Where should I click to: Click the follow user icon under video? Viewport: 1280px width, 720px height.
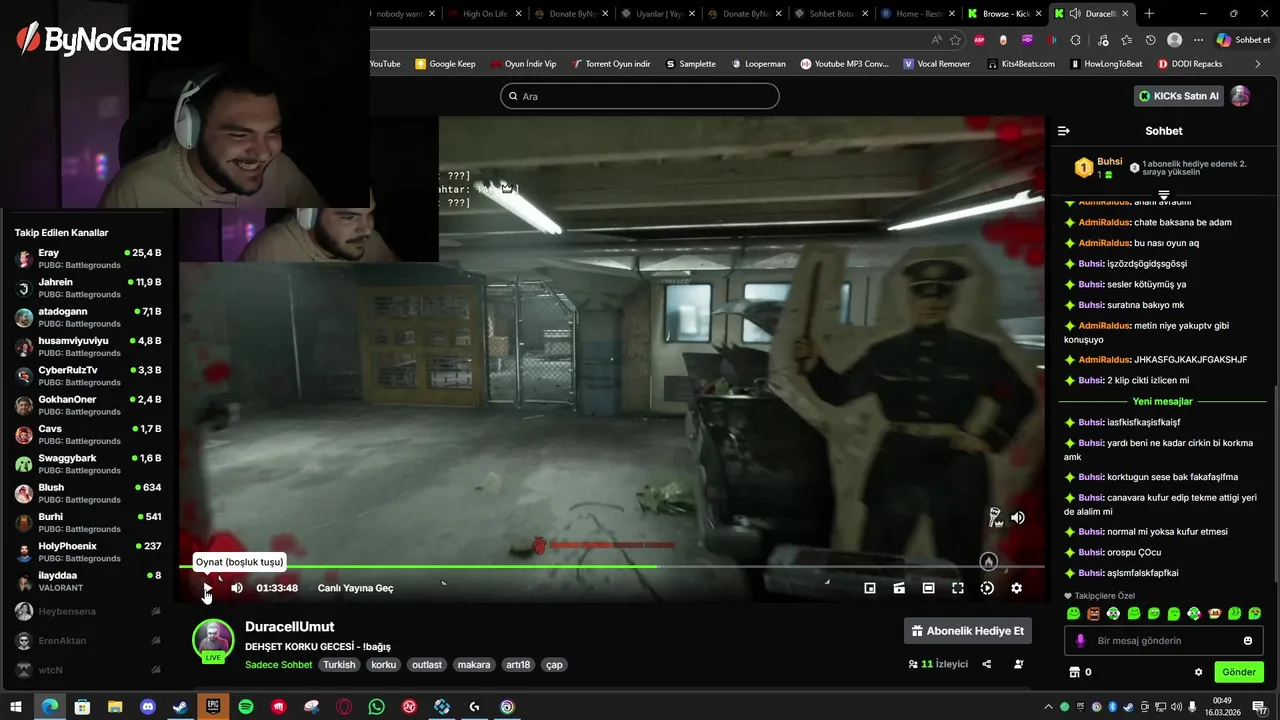(1019, 664)
